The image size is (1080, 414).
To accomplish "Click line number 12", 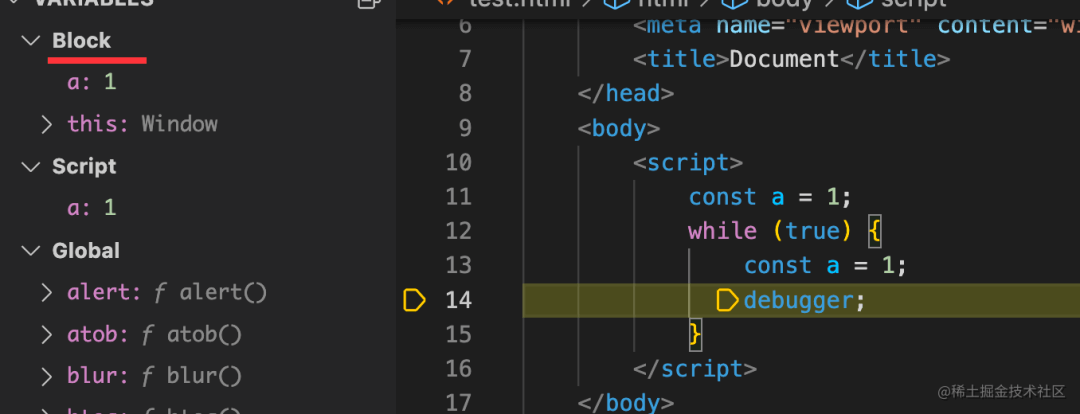I will click(458, 231).
